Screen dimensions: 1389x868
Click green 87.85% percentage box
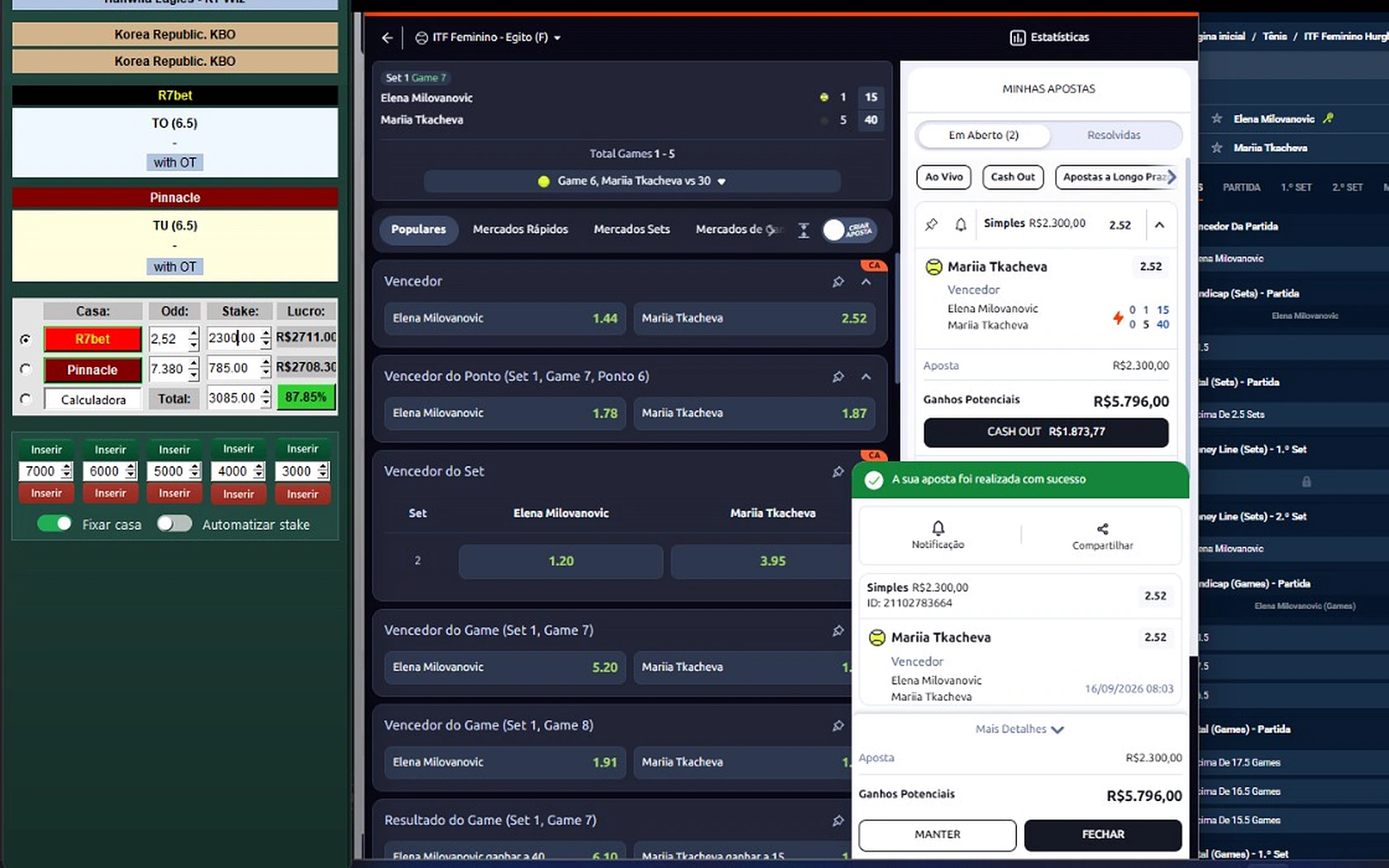coord(306,398)
